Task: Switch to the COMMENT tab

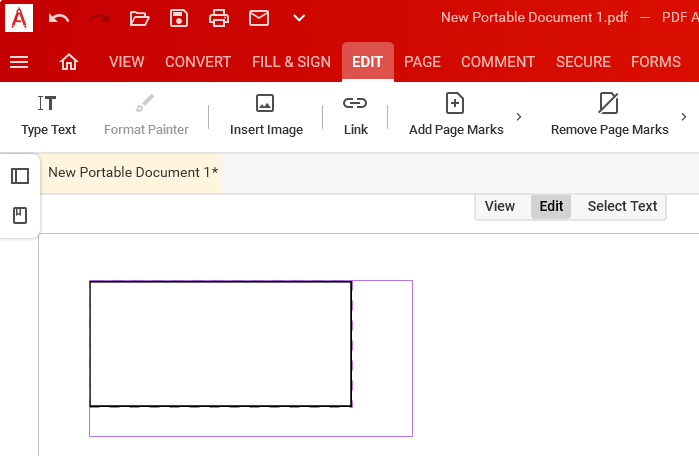Action: [498, 62]
